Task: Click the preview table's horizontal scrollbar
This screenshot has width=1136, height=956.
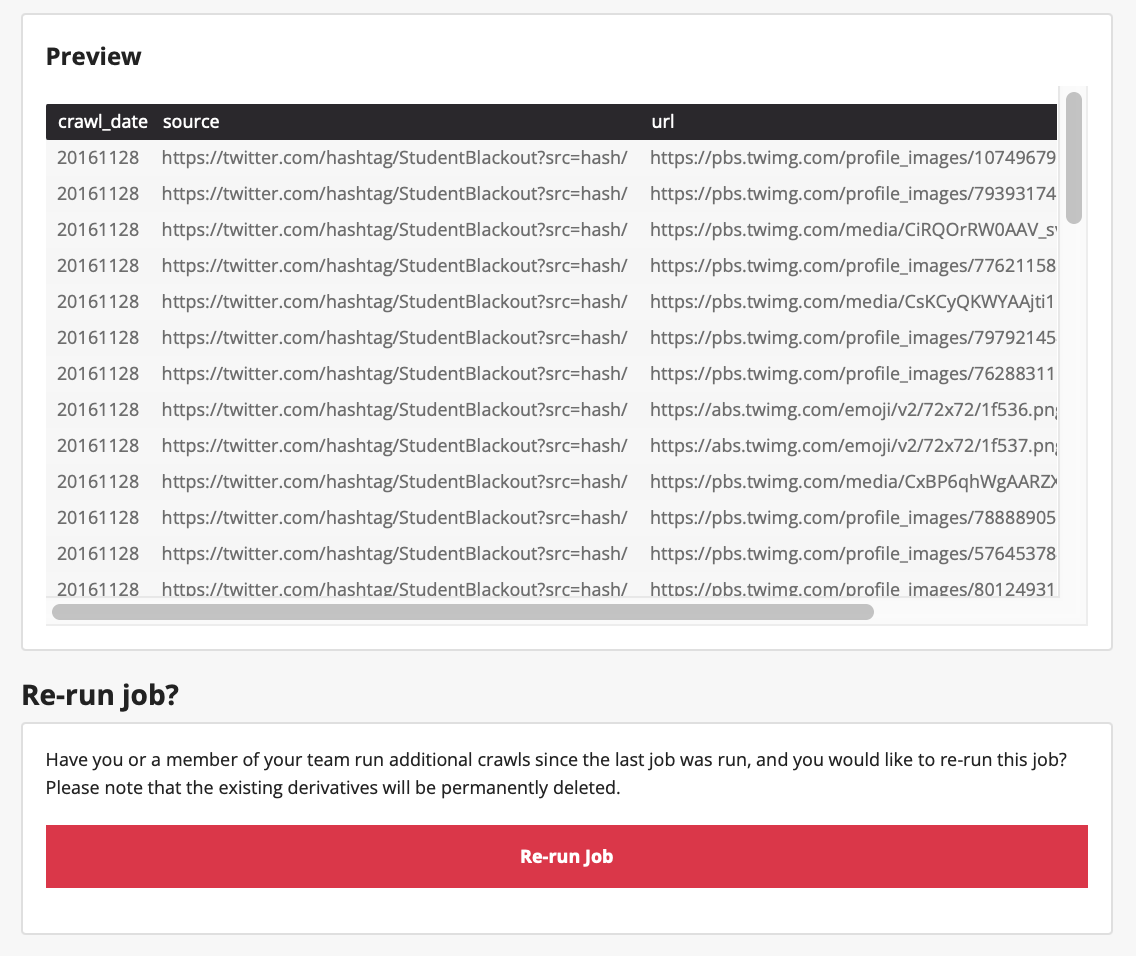Action: 462,611
